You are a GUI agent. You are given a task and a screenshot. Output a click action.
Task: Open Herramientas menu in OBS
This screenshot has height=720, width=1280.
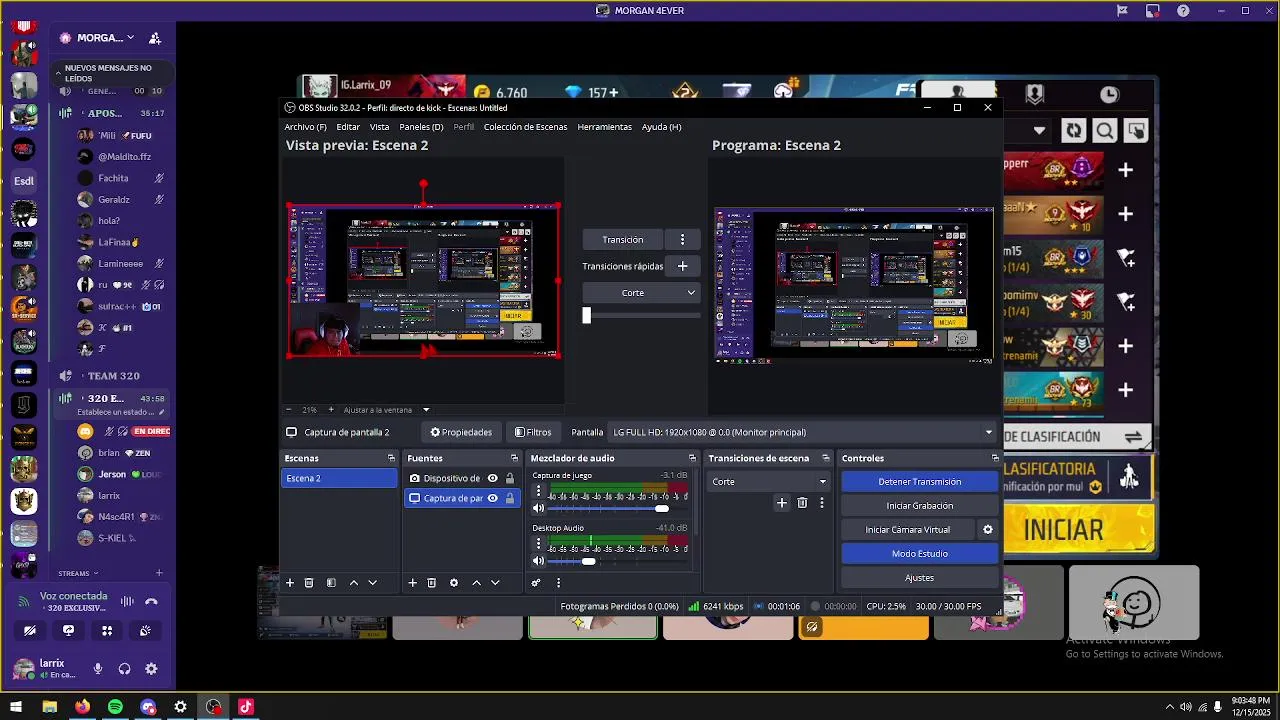coord(604,127)
